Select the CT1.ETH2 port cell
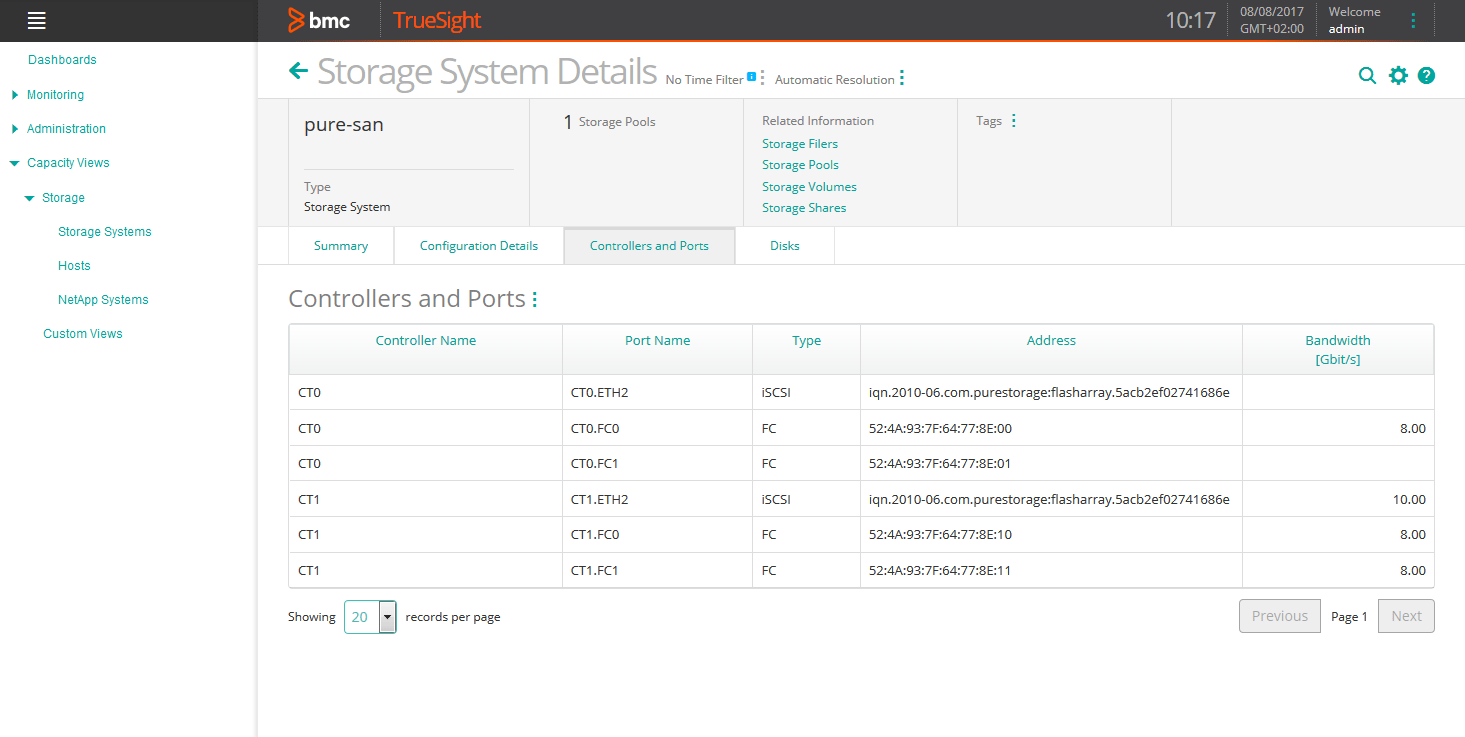1465x737 pixels. pyautogui.click(x=657, y=499)
